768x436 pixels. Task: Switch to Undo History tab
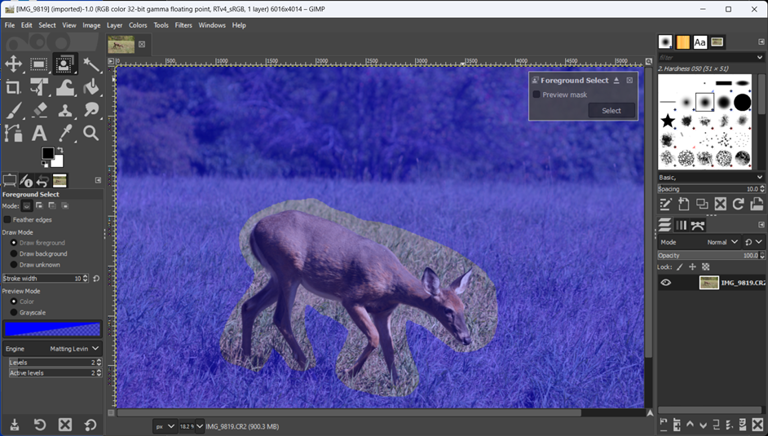click(43, 181)
